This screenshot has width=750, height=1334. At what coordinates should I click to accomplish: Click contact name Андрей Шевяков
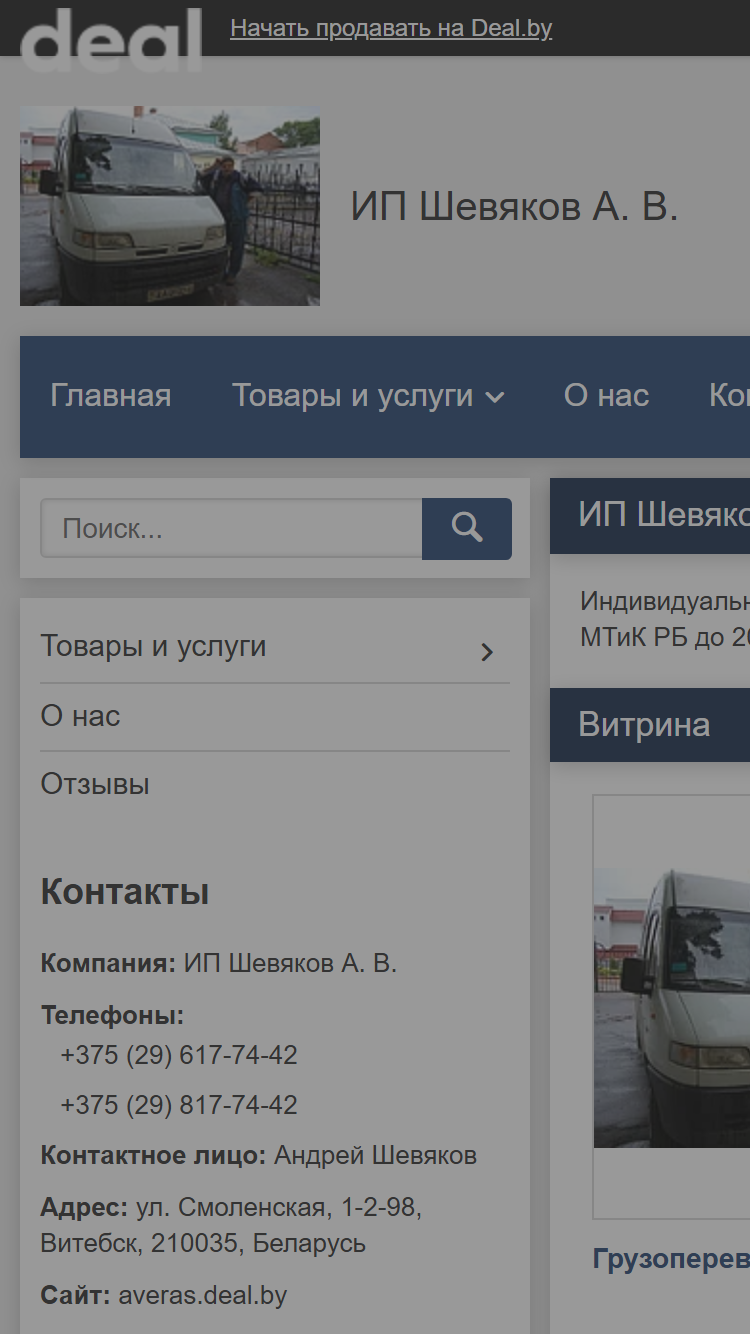pos(375,1155)
